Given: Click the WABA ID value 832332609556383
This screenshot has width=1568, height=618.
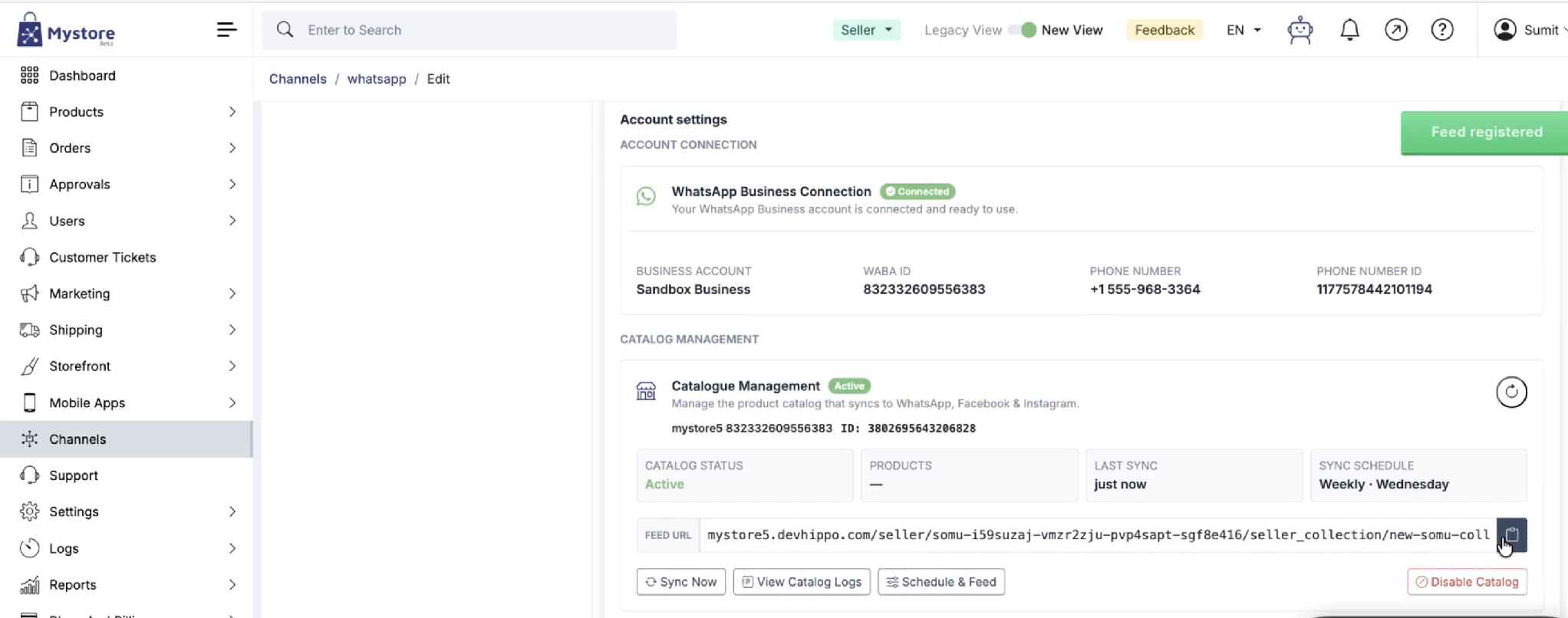Looking at the screenshot, I should coord(924,290).
